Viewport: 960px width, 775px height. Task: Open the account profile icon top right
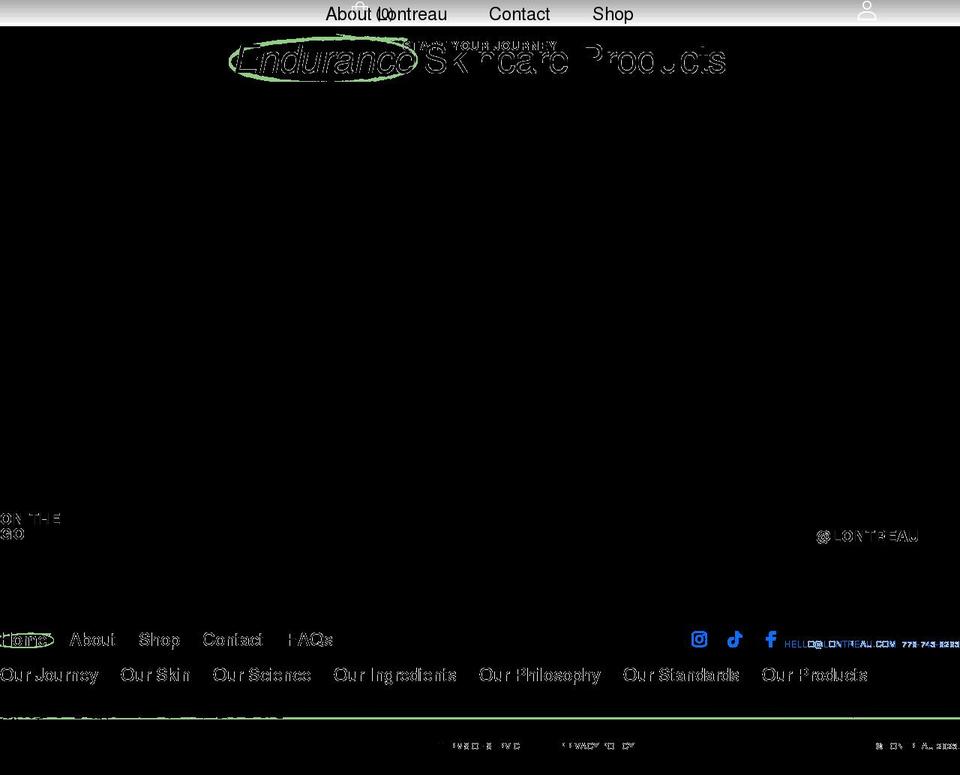[x=866, y=11]
